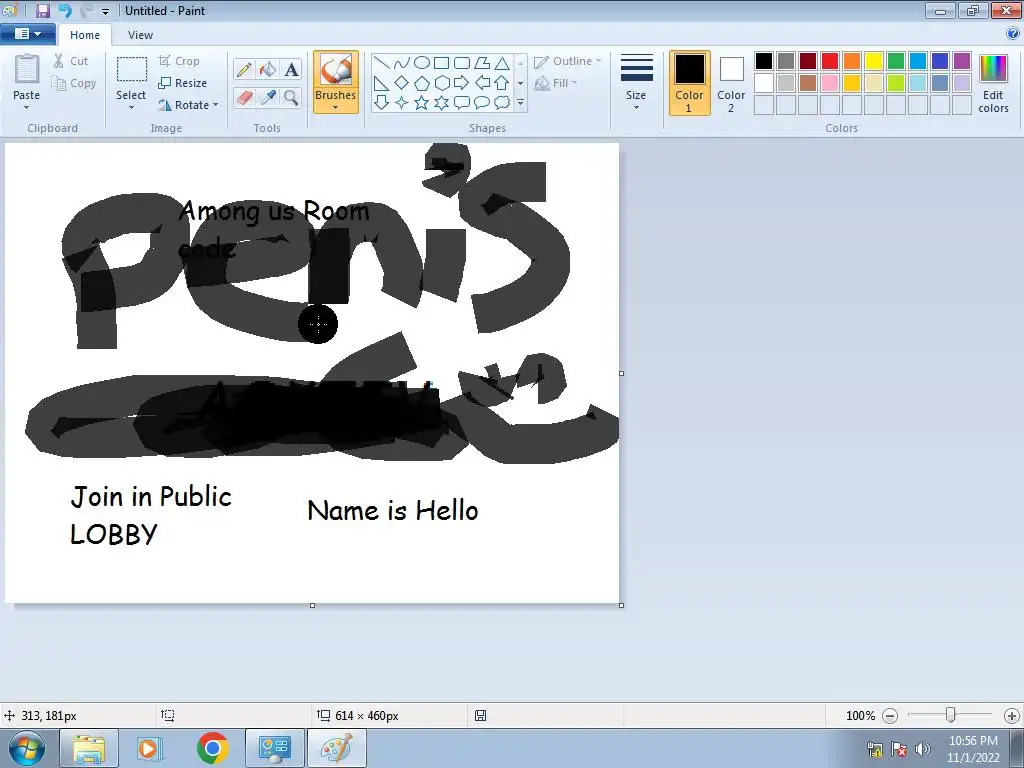
Task: Choose the Triangle shape
Action: coord(502,63)
